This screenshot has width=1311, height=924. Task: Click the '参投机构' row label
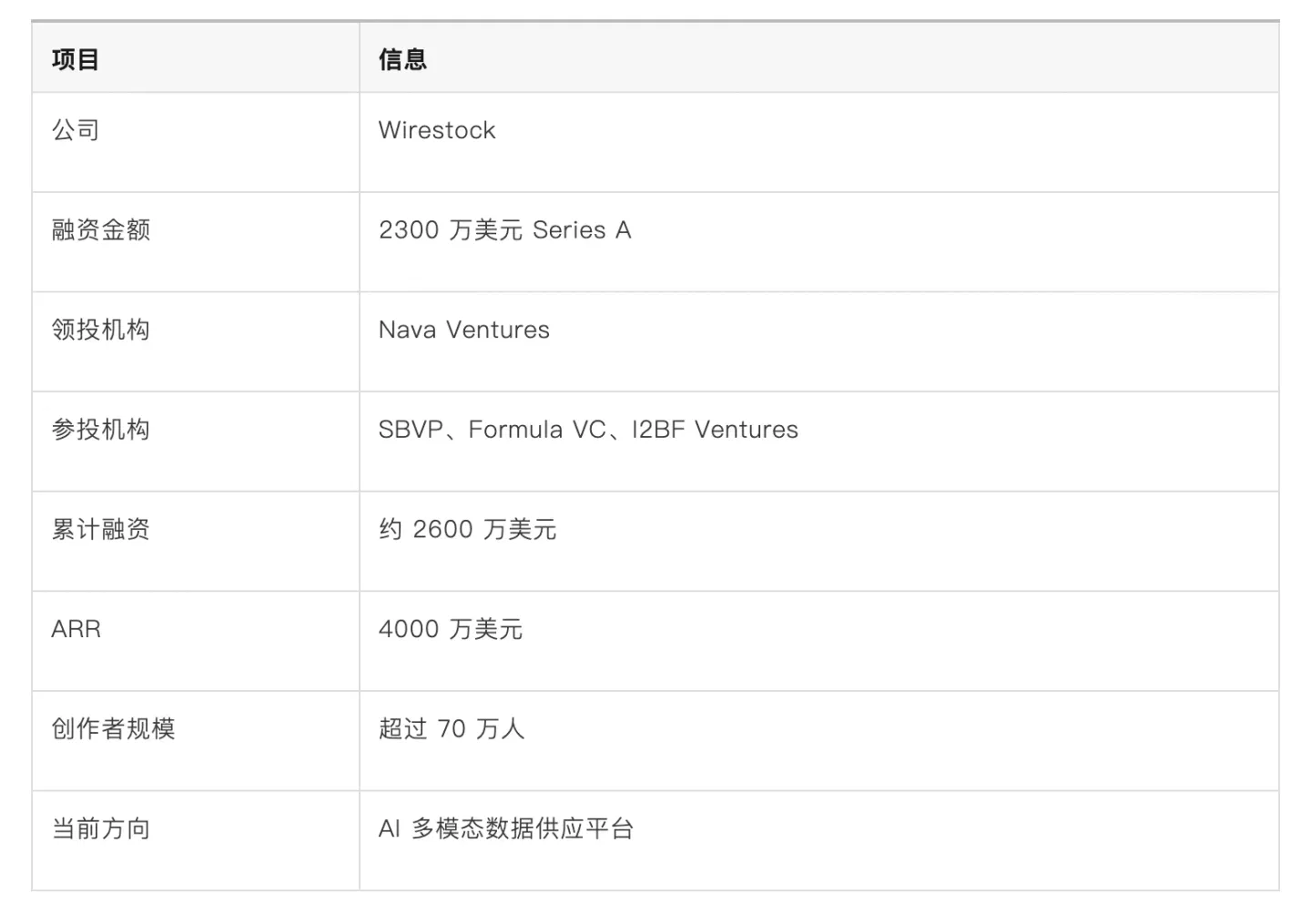coord(100,430)
